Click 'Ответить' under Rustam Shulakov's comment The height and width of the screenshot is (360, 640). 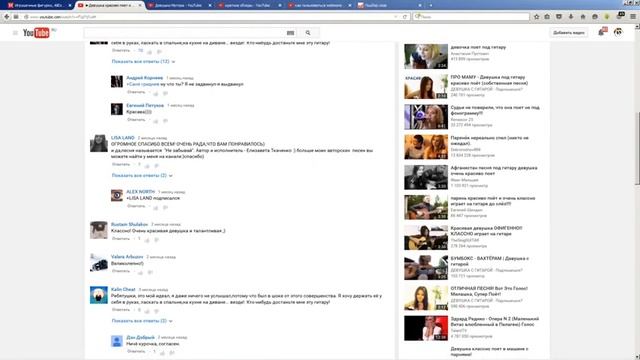(x=121, y=239)
